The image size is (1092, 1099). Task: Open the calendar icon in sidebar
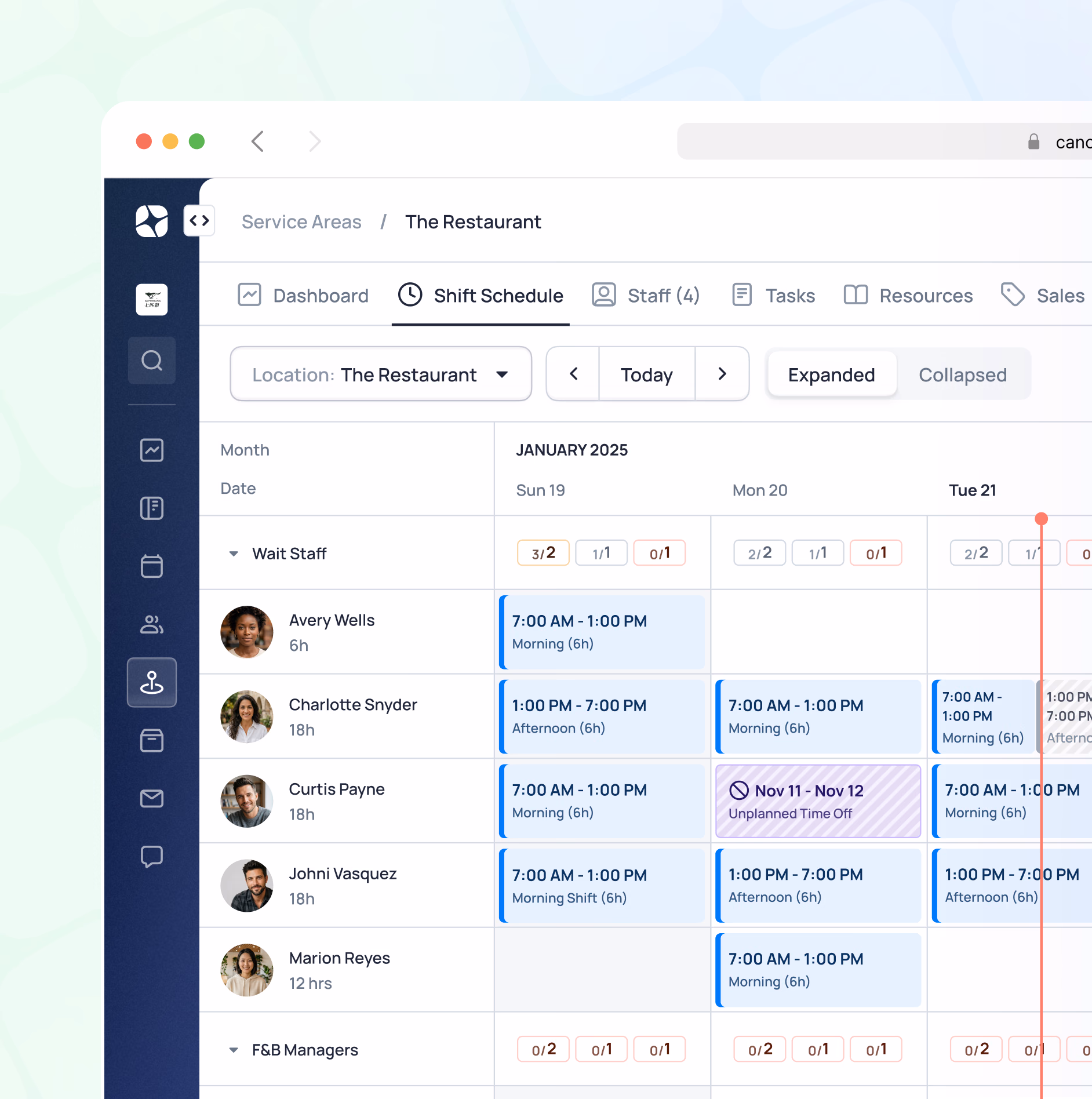pyautogui.click(x=152, y=566)
